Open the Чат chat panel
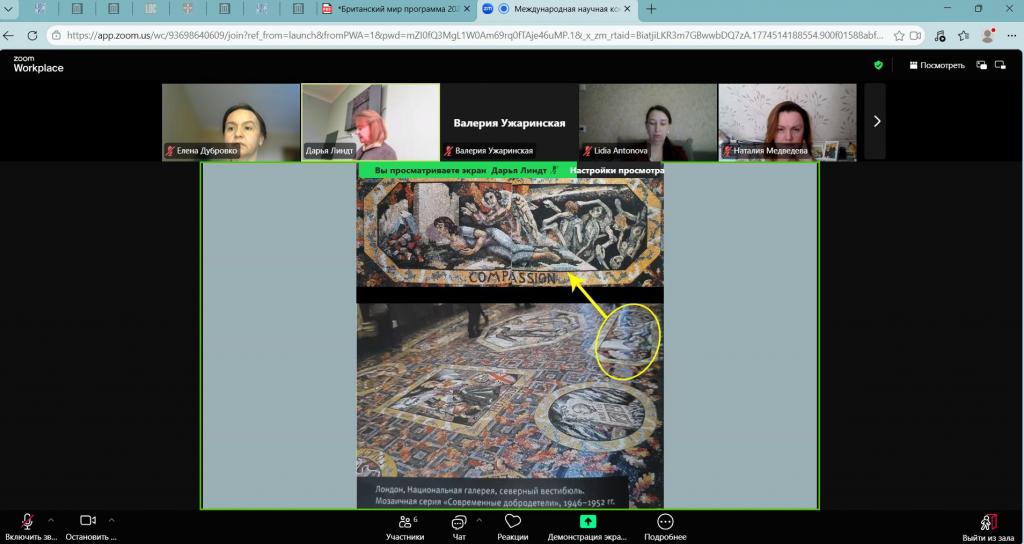The image size is (1024, 544). [459, 526]
